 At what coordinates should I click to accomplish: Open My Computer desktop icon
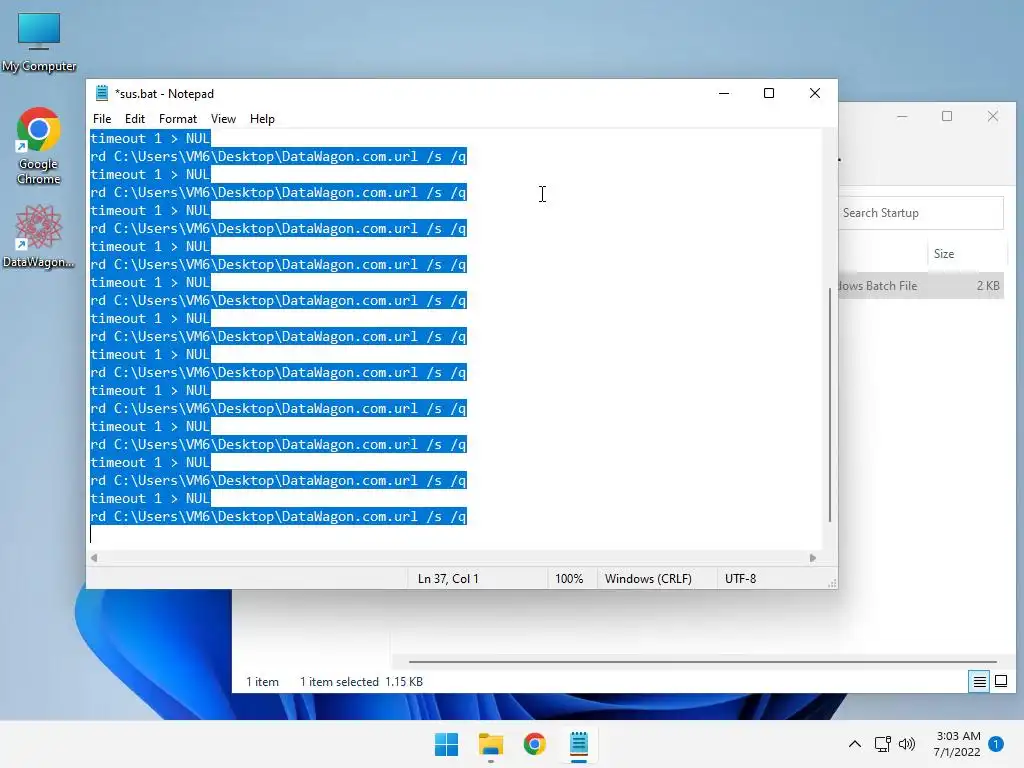[x=39, y=42]
